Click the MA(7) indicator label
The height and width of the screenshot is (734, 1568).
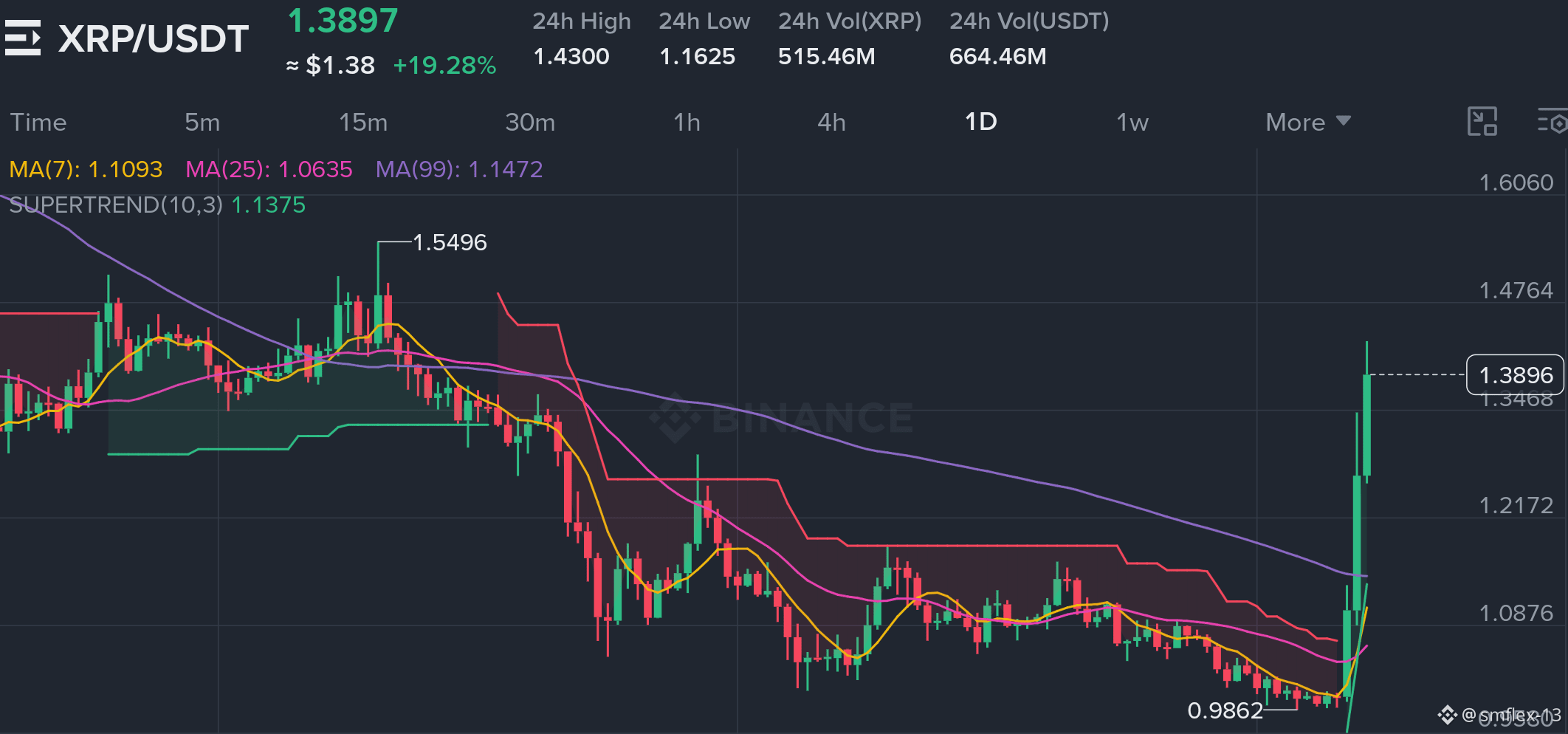tap(86, 169)
